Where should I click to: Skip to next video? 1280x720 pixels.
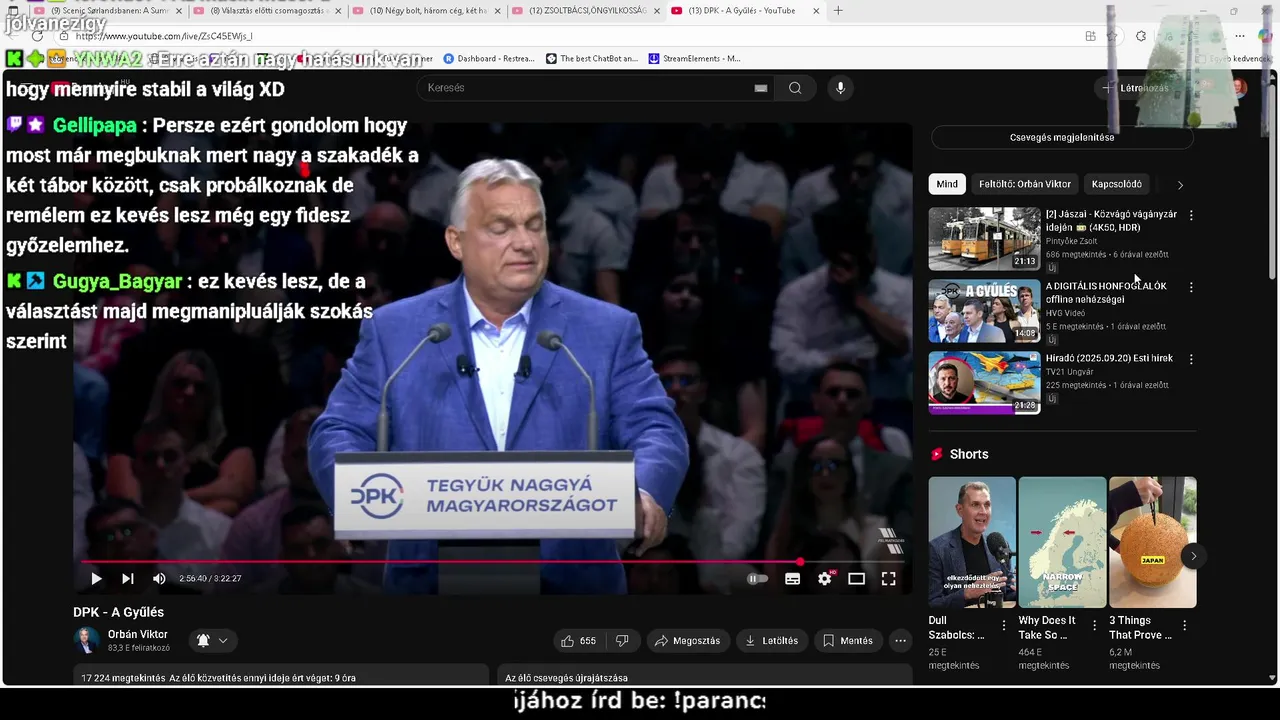(x=128, y=578)
